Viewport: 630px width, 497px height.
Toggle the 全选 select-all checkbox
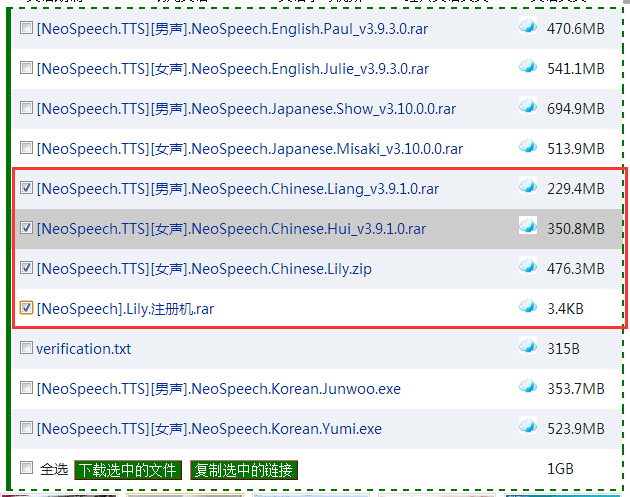[27, 468]
